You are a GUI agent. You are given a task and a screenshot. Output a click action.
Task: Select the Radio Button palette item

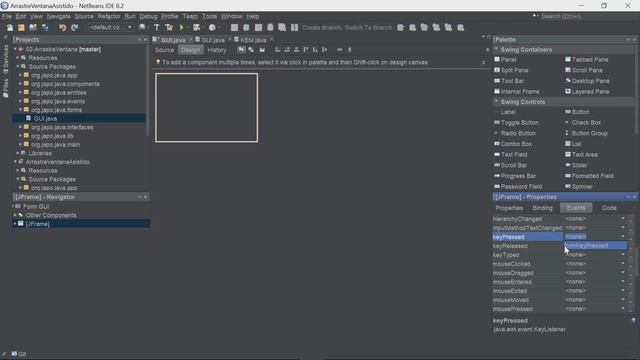(x=515, y=133)
